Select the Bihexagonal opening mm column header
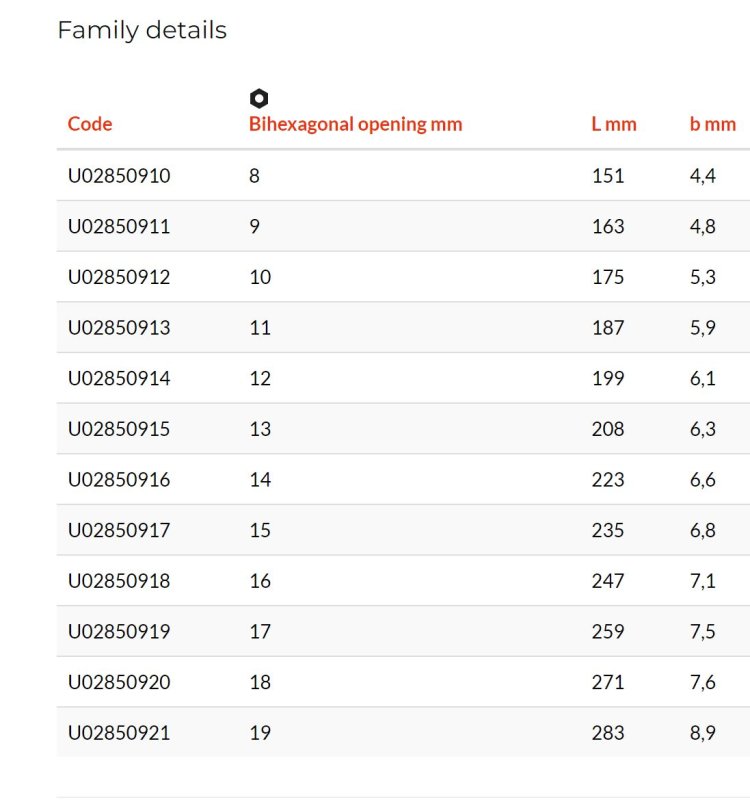 (356, 124)
